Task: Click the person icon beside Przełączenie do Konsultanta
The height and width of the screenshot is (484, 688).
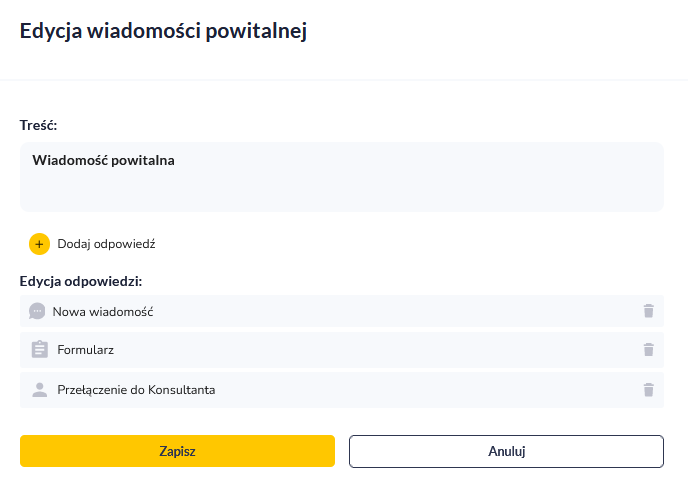Action: [x=40, y=390]
